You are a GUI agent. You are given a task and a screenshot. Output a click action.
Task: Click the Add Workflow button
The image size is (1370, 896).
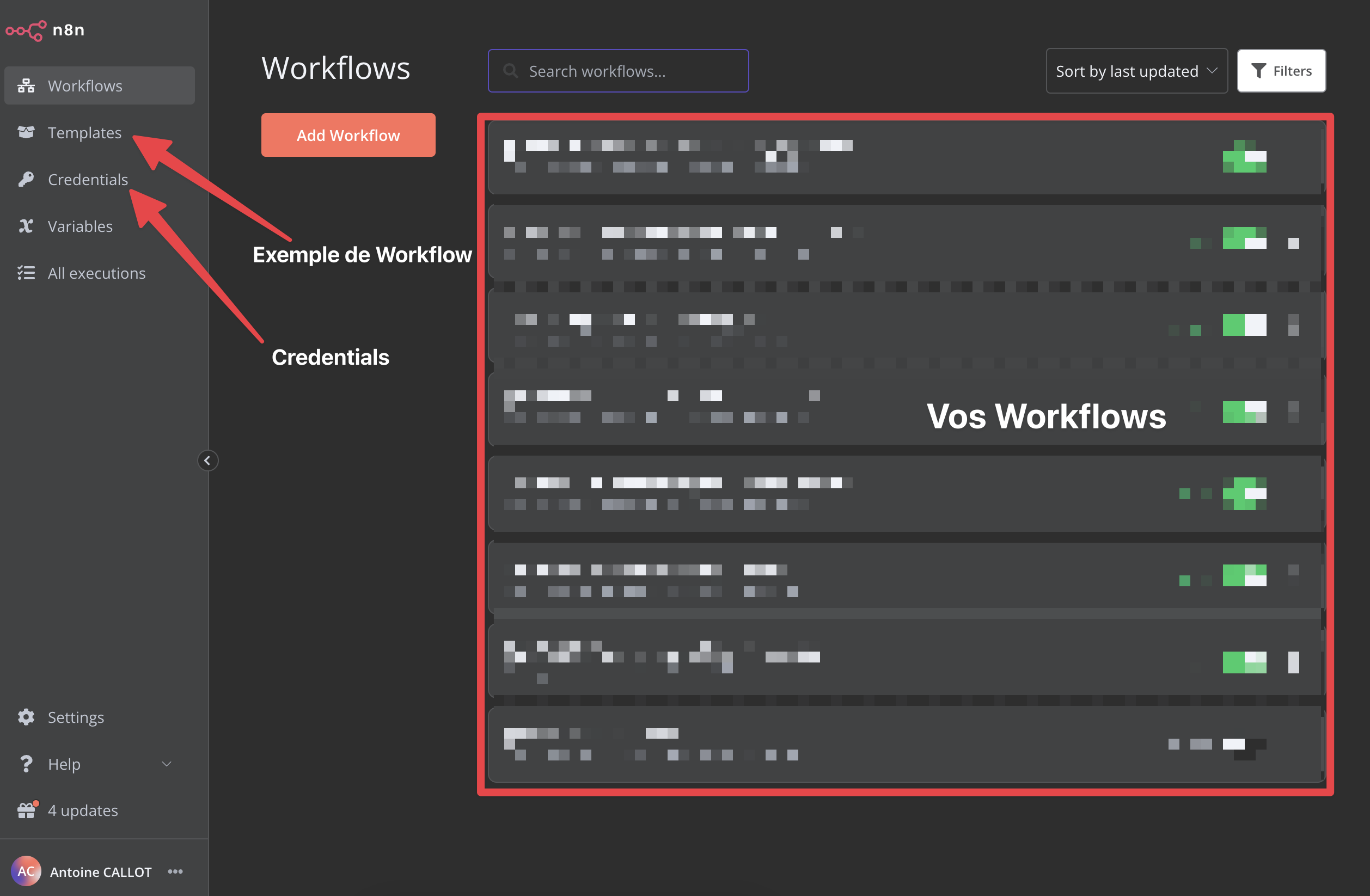point(348,135)
